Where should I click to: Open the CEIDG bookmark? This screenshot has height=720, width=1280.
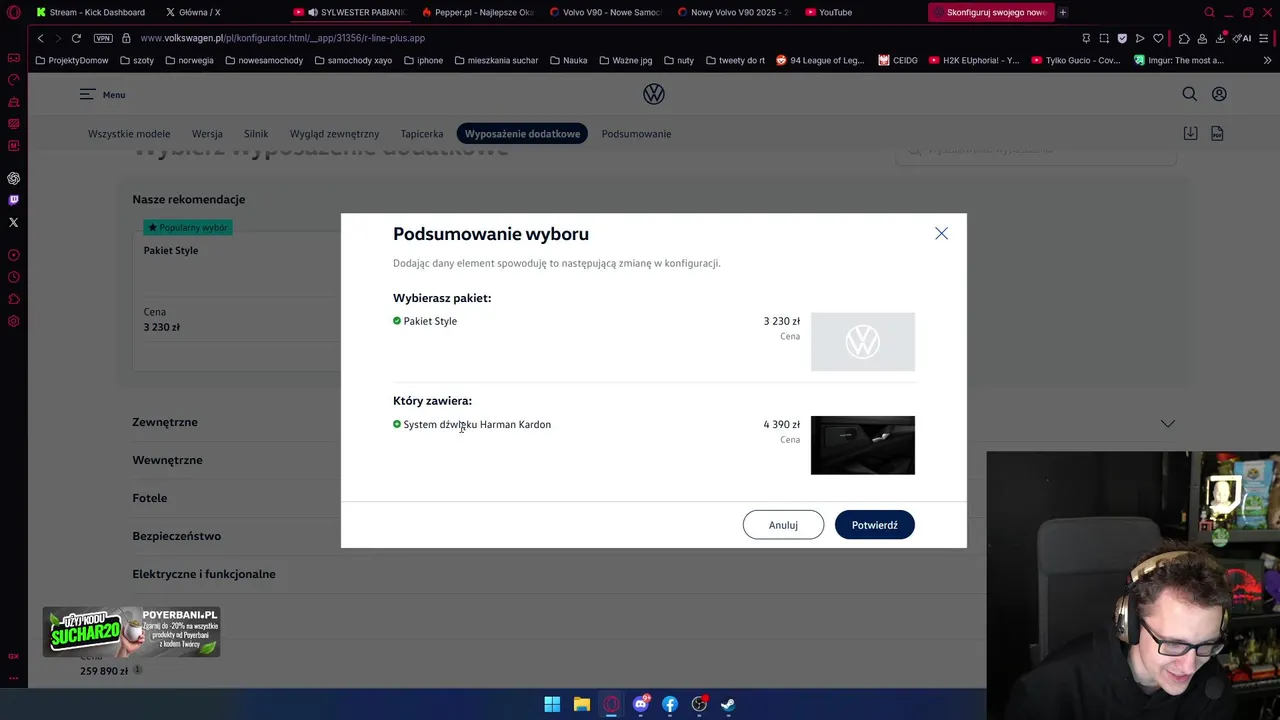click(x=898, y=60)
